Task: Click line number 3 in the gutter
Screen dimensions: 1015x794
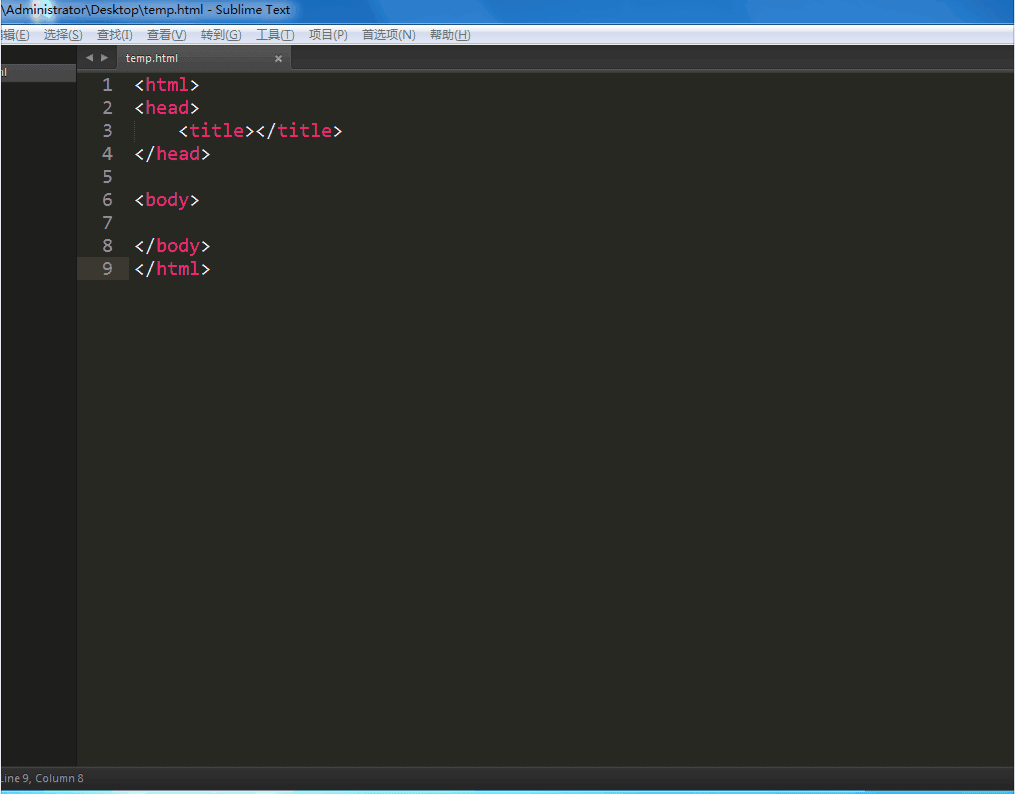Action: pyautogui.click(x=107, y=131)
